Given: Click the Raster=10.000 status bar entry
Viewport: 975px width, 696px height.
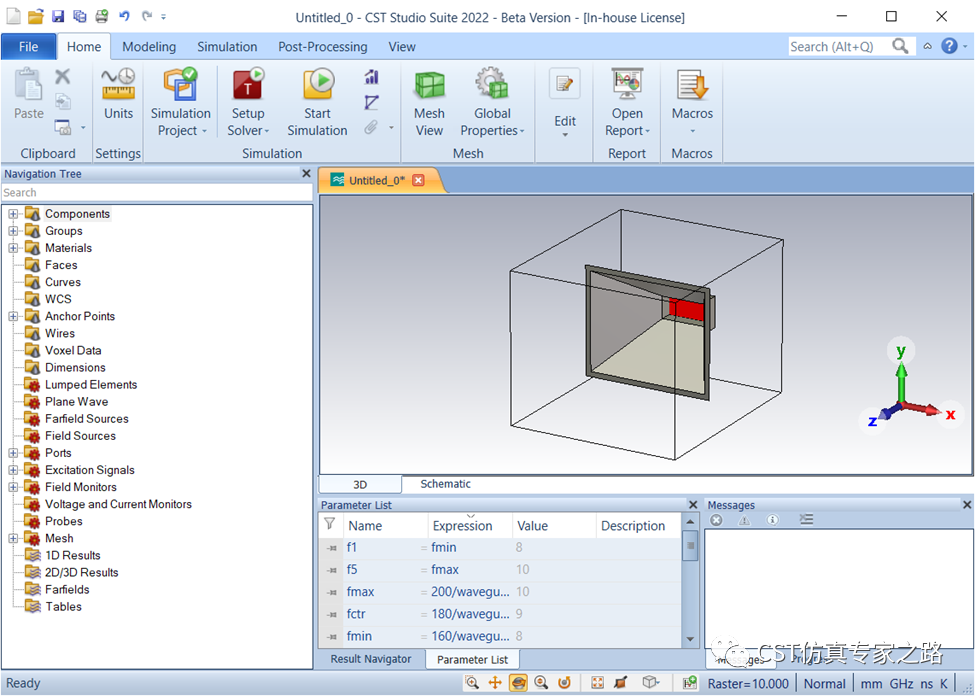Looking at the screenshot, I should [x=748, y=684].
